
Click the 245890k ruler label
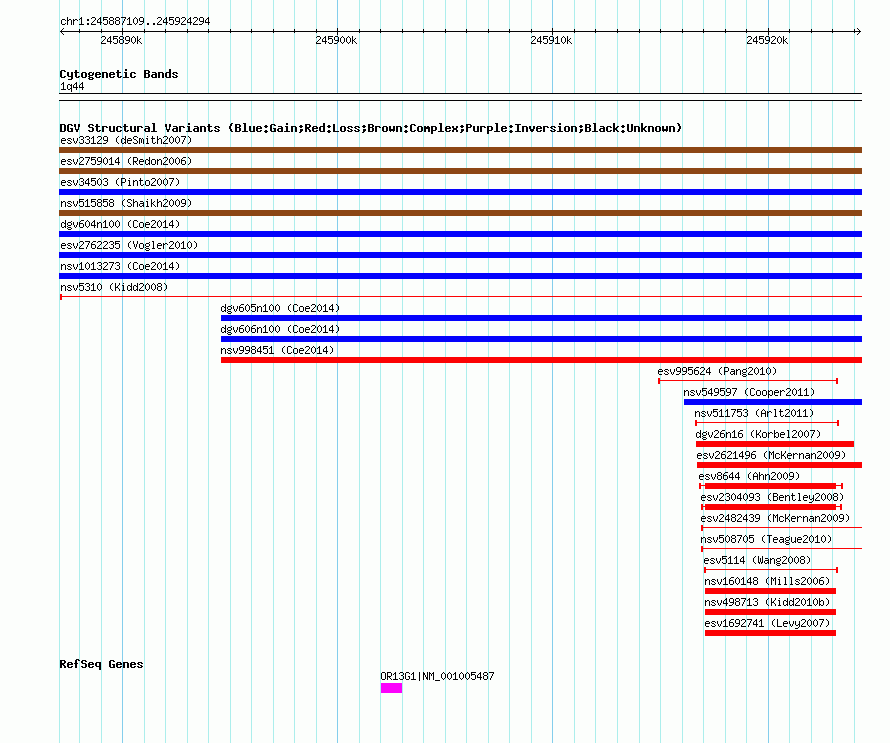(x=121, y=40)
